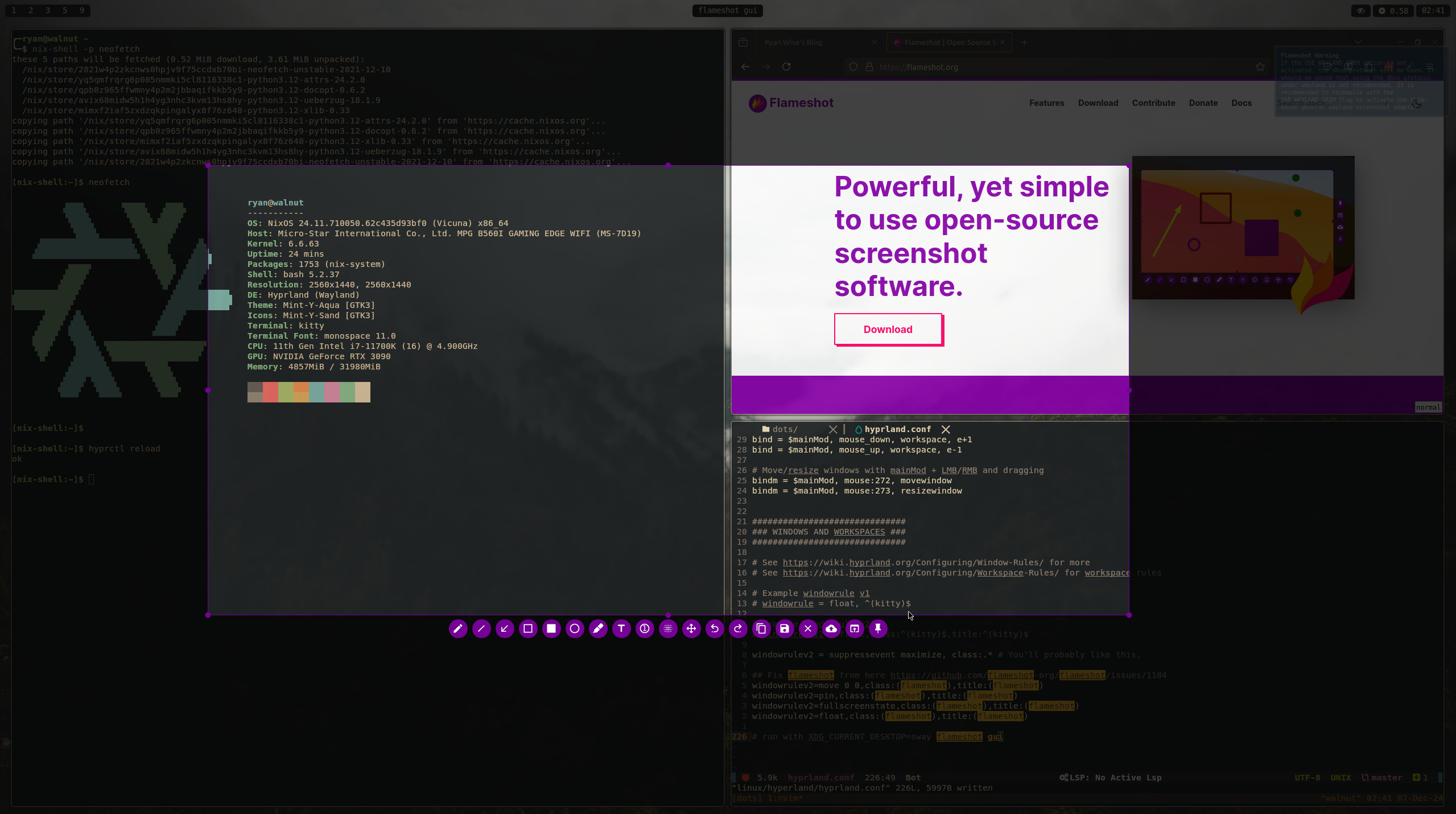Switch to workspace 5 in the top bar

(65, 10)
